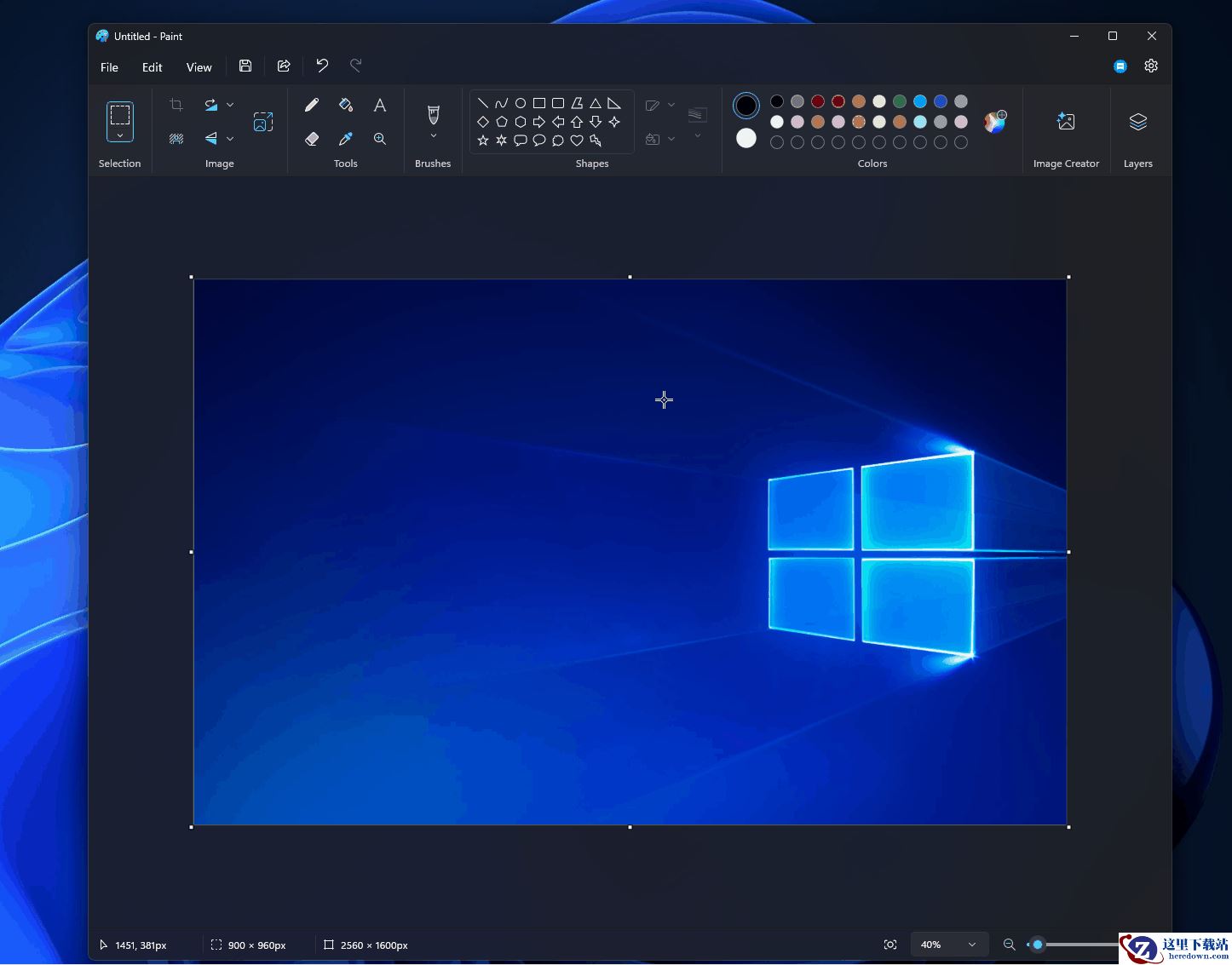Click the Flip image icon
Screen dimensions: 1232x965
[210, 138]
